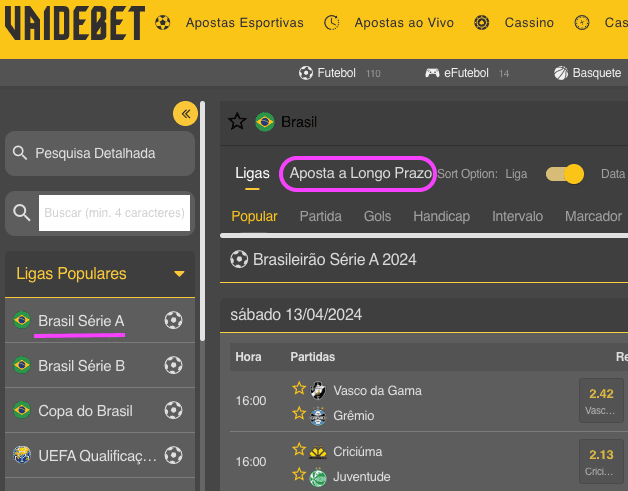This screenshot has height=491, width=628.
Task: Click the soccer ball beside Copa do Brasil
Action: [x=173, y=410]
